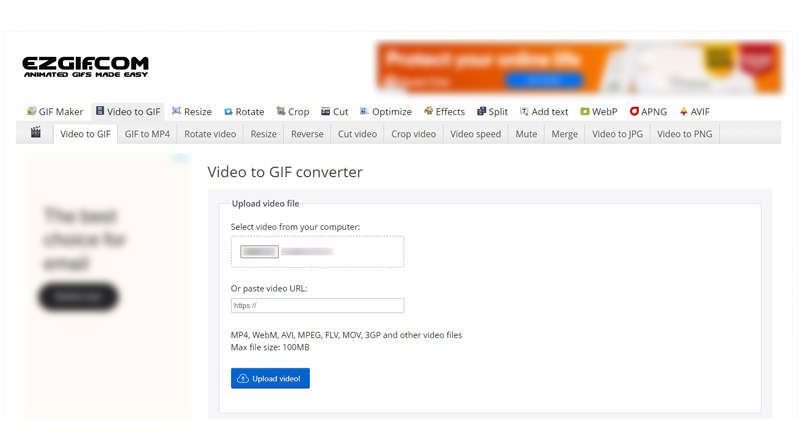Open Add text menu item
Screen dimensions: 800x447
click(x=544, y=111)
